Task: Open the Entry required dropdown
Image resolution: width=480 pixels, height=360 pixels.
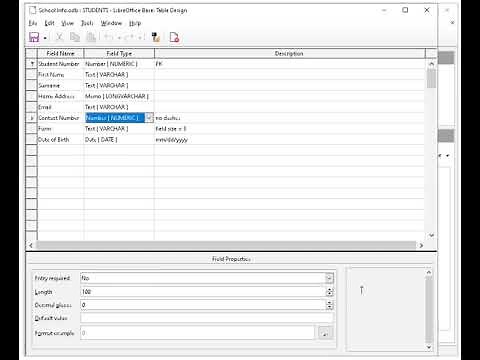Action: click(329, 278)
